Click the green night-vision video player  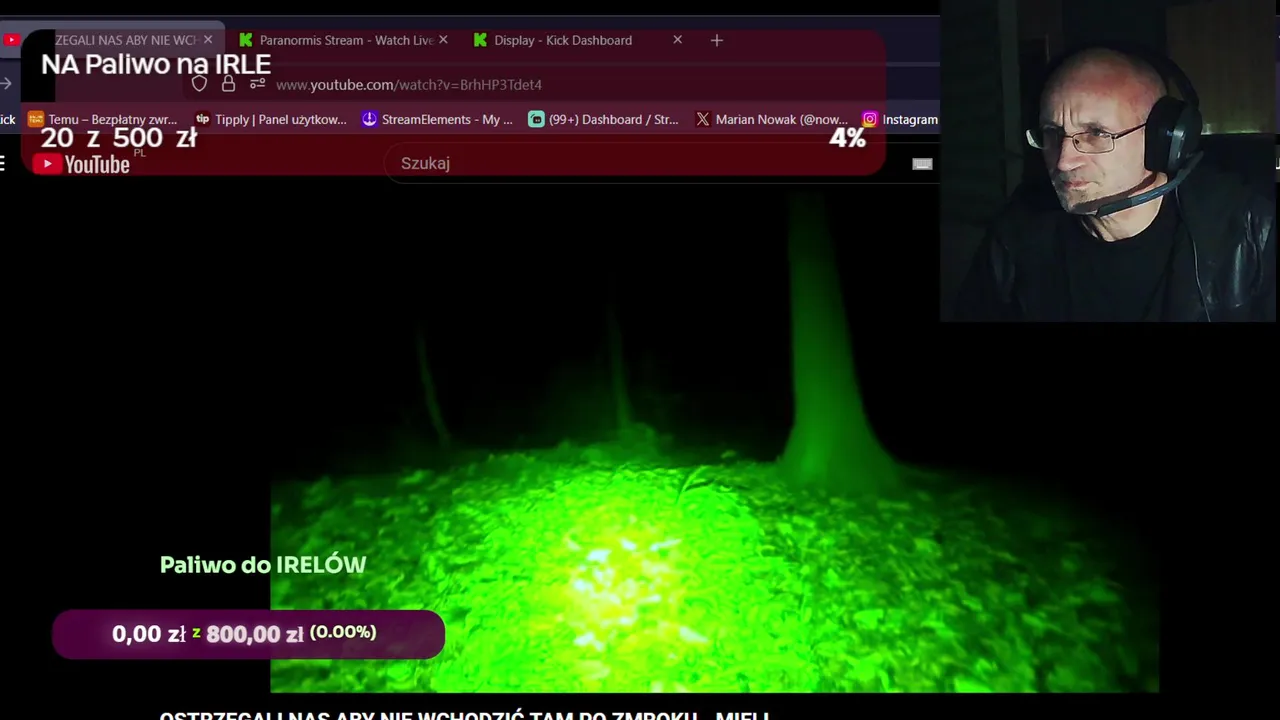tap(714, 440)
